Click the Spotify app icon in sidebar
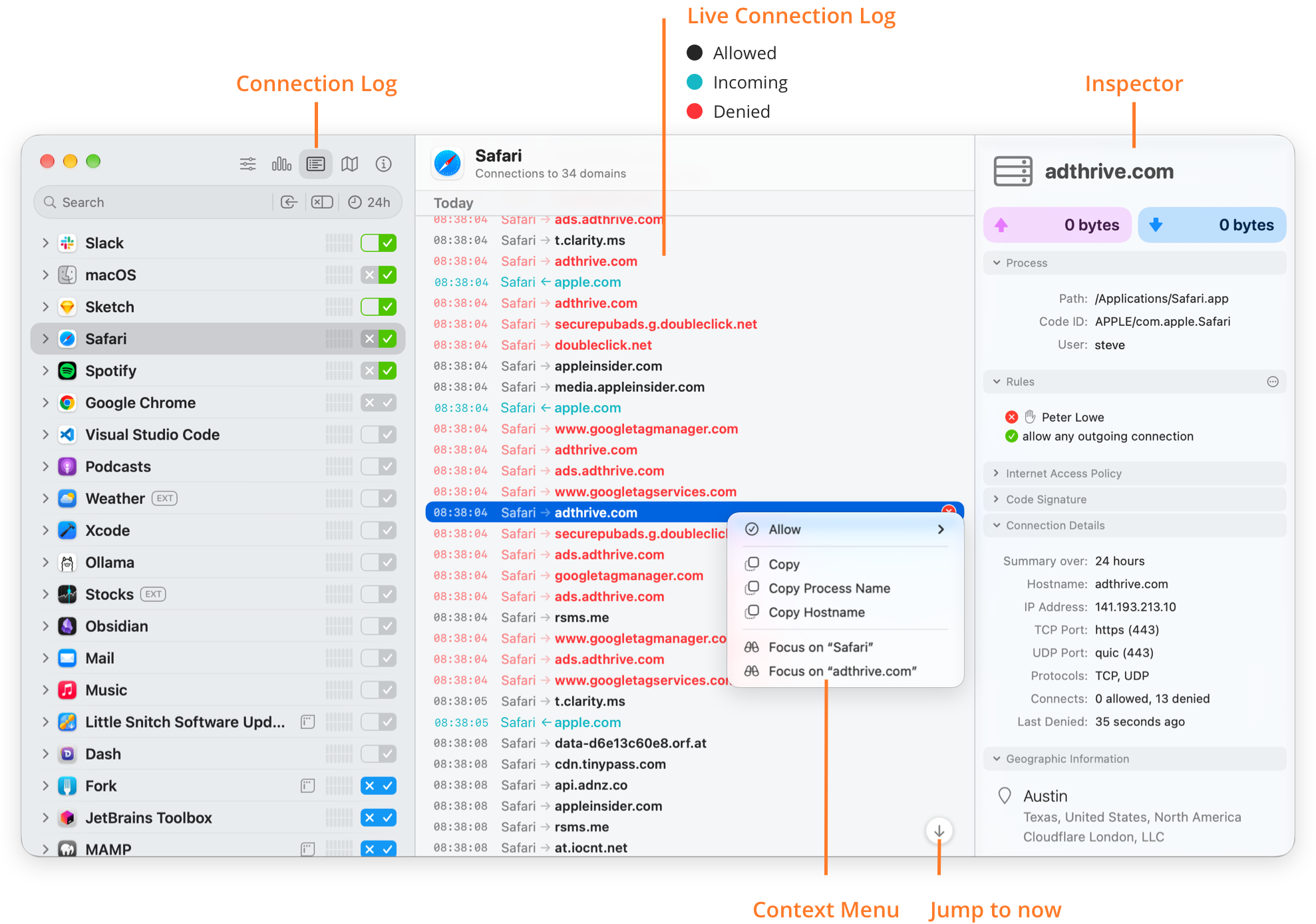The height and width of the screenshot is (924, 1316). coord(67,371)
